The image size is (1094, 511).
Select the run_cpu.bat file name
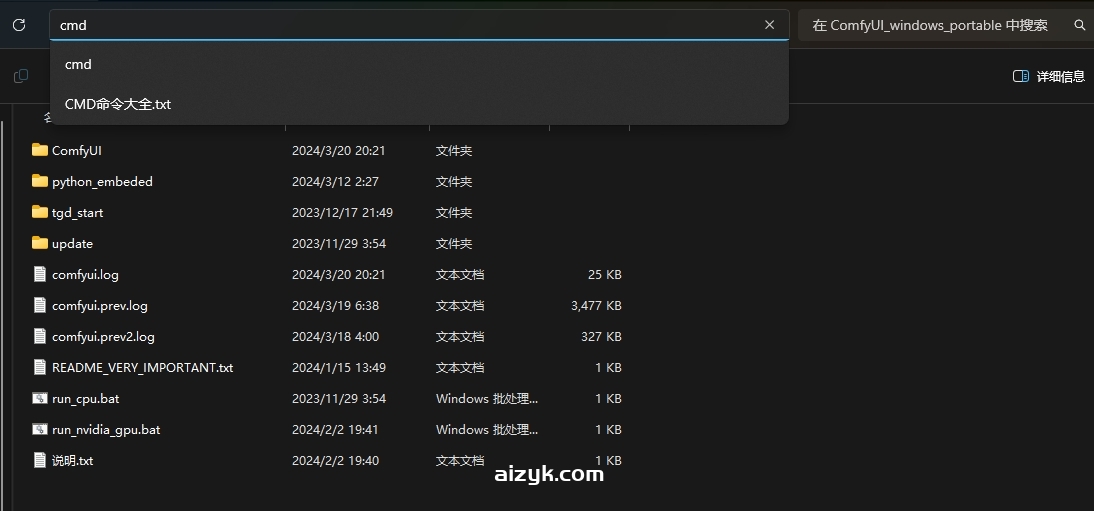tap(85, 399)
